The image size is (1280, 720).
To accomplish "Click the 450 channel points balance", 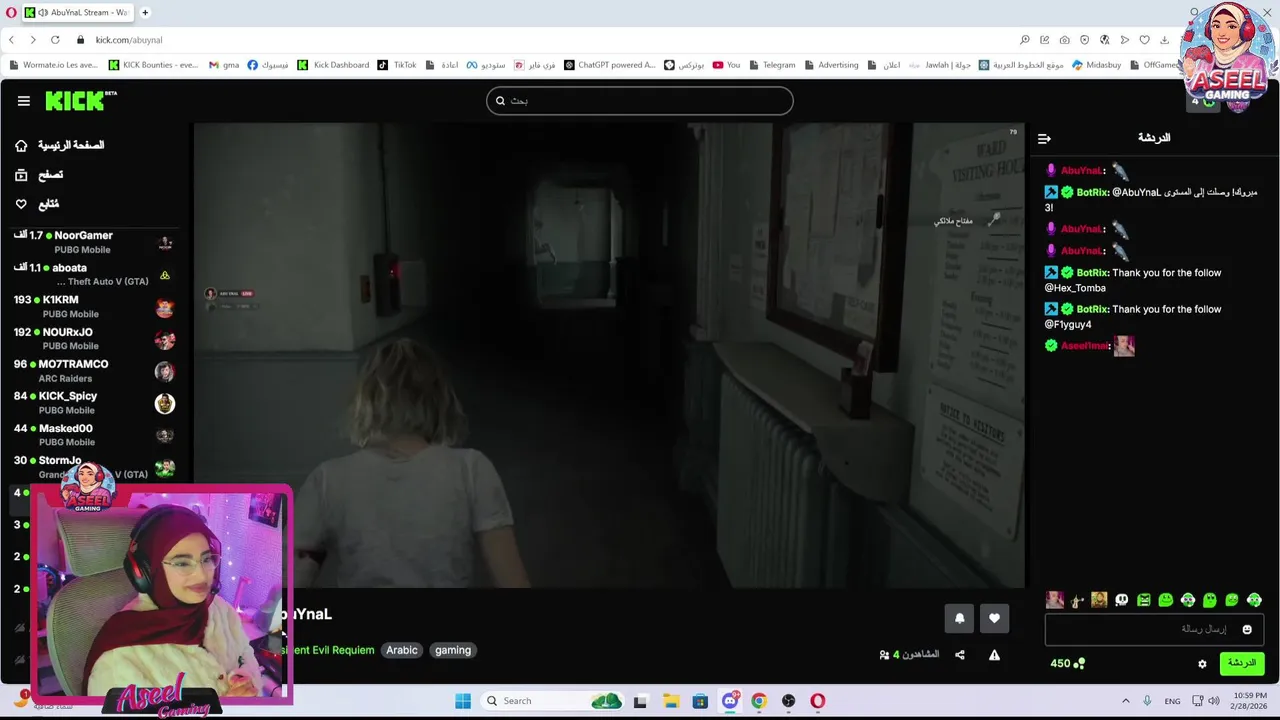I will point(1067,663).
